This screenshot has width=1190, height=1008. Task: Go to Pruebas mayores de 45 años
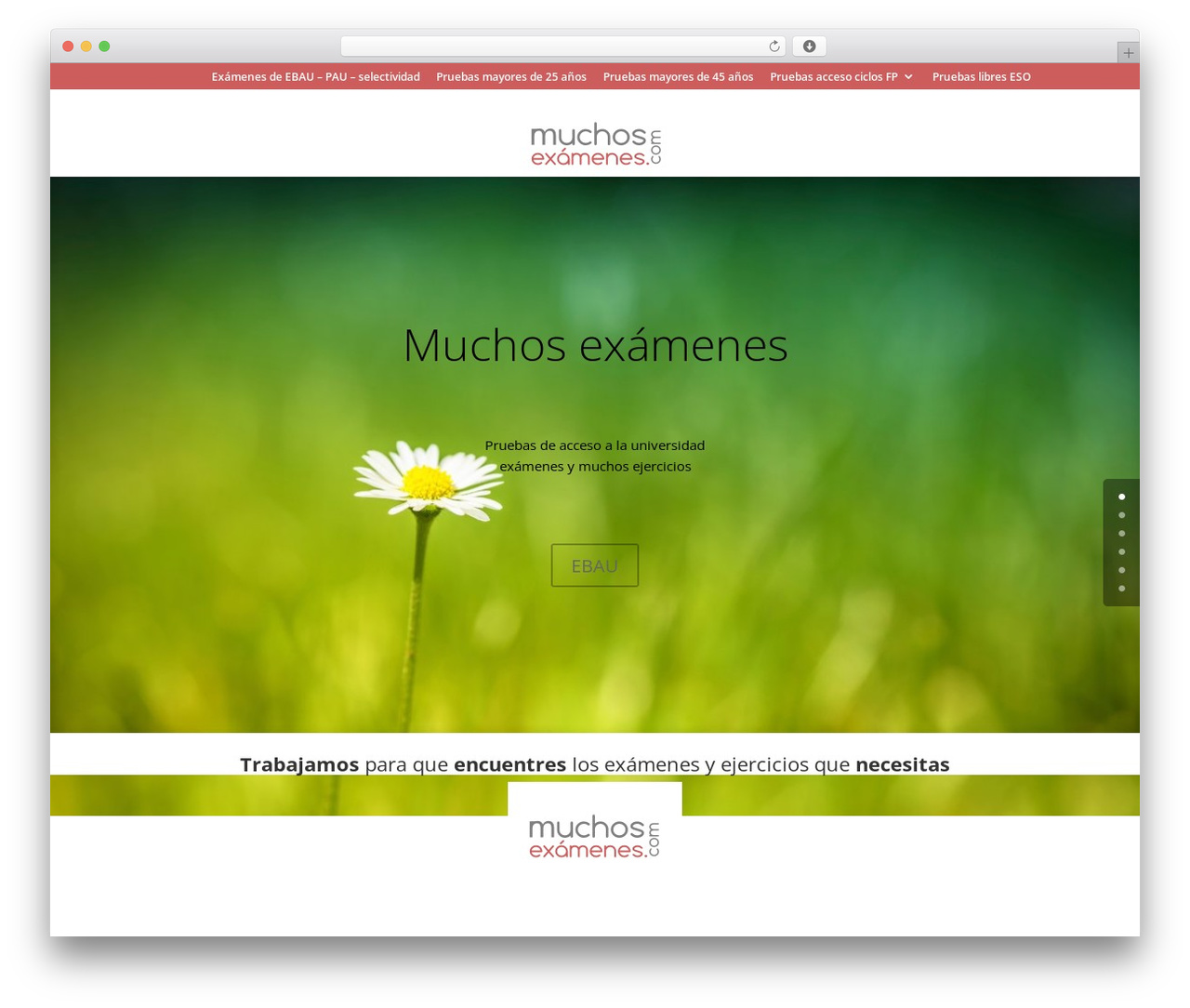point(679,77)
